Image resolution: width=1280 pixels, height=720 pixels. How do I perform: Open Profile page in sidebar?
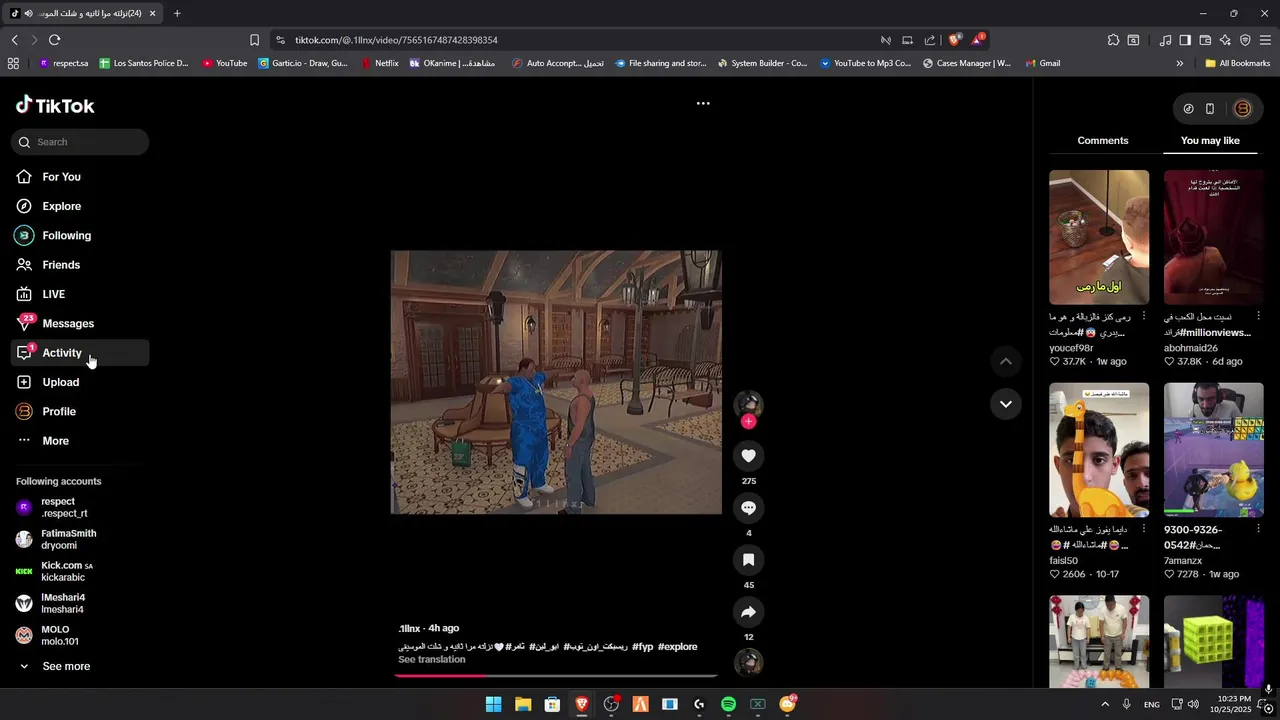click(x=80, y=411)
